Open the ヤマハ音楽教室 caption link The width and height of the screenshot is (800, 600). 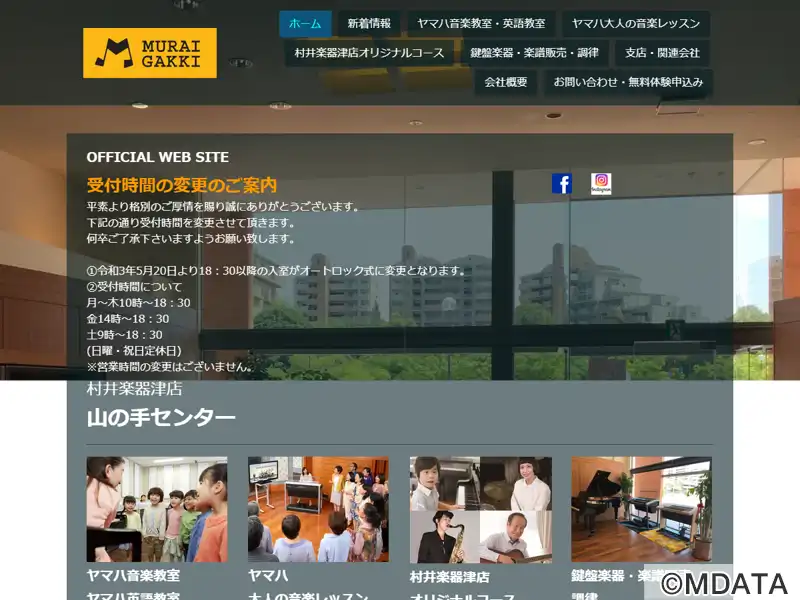pyautogui.click(x=133, y=576)
